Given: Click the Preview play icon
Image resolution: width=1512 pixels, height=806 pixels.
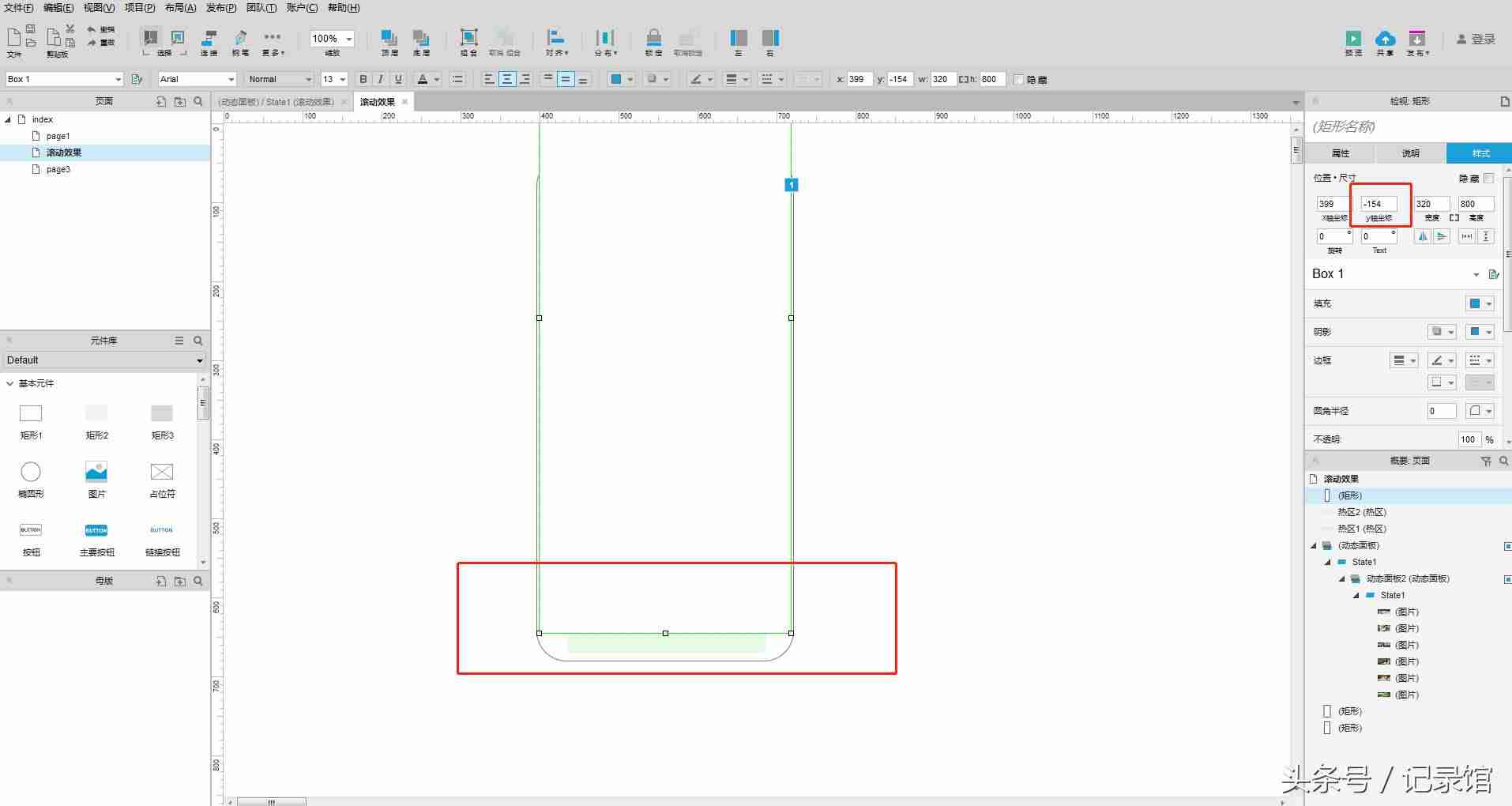Looking at the screenshot, I should point(1353,39).
